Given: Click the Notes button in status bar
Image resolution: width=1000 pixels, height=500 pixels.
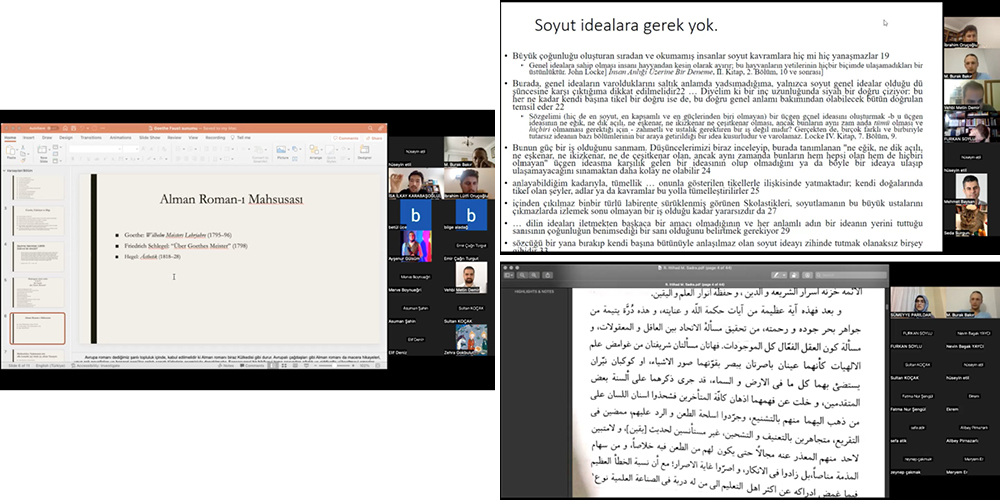Looking at the screenshot, I should click(226, 365).
